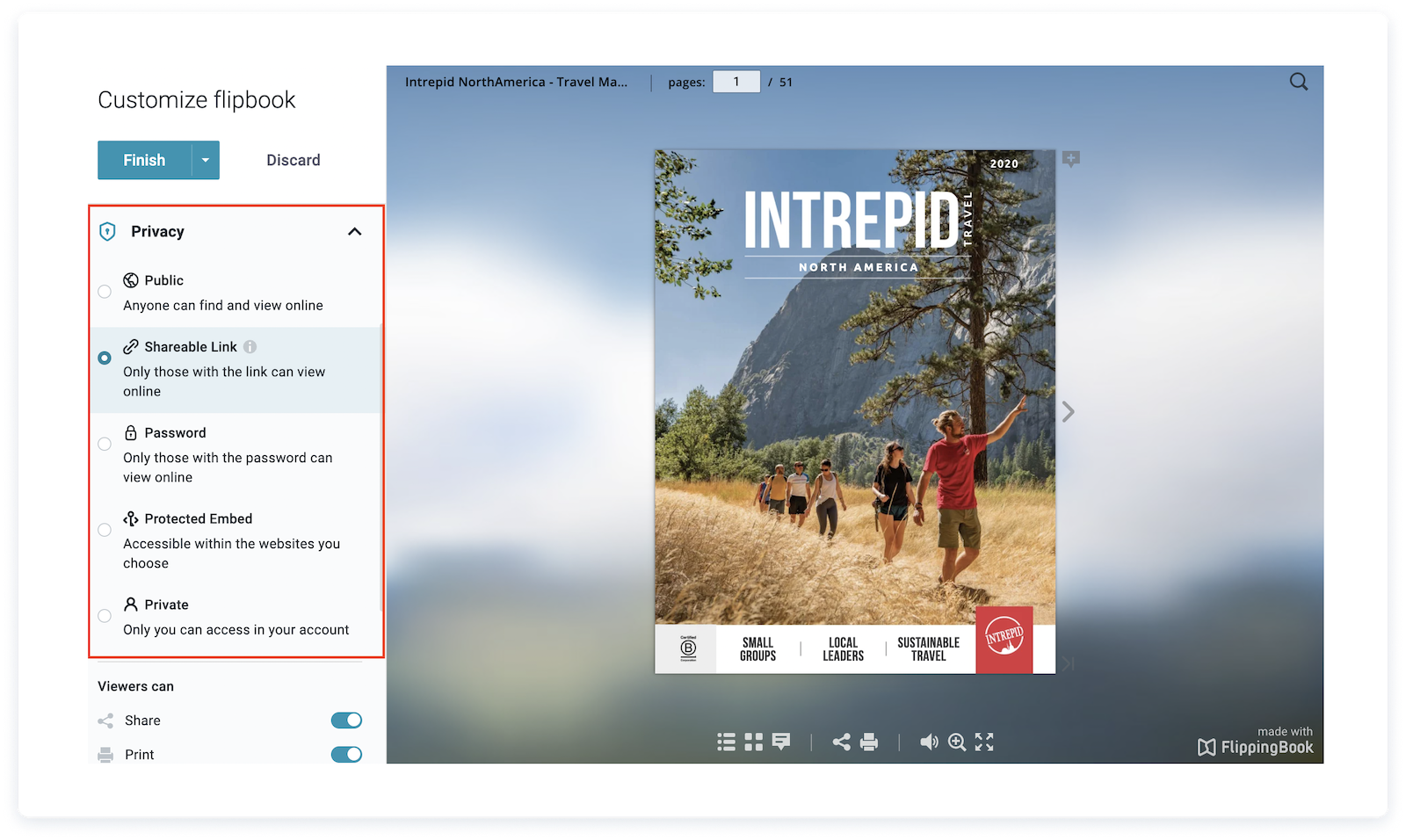This screenshot has width=1406, height=840.
Task: Collapse the Privacy section
Action: (355, 231)
